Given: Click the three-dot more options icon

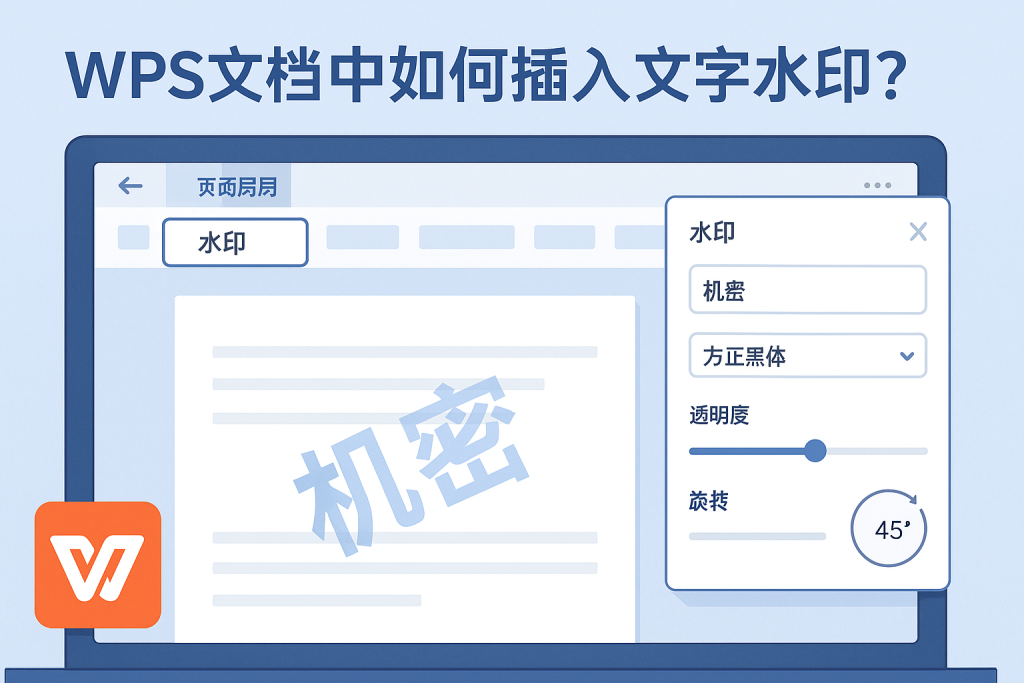Looking at the screenshot, I should click(877, 185).
